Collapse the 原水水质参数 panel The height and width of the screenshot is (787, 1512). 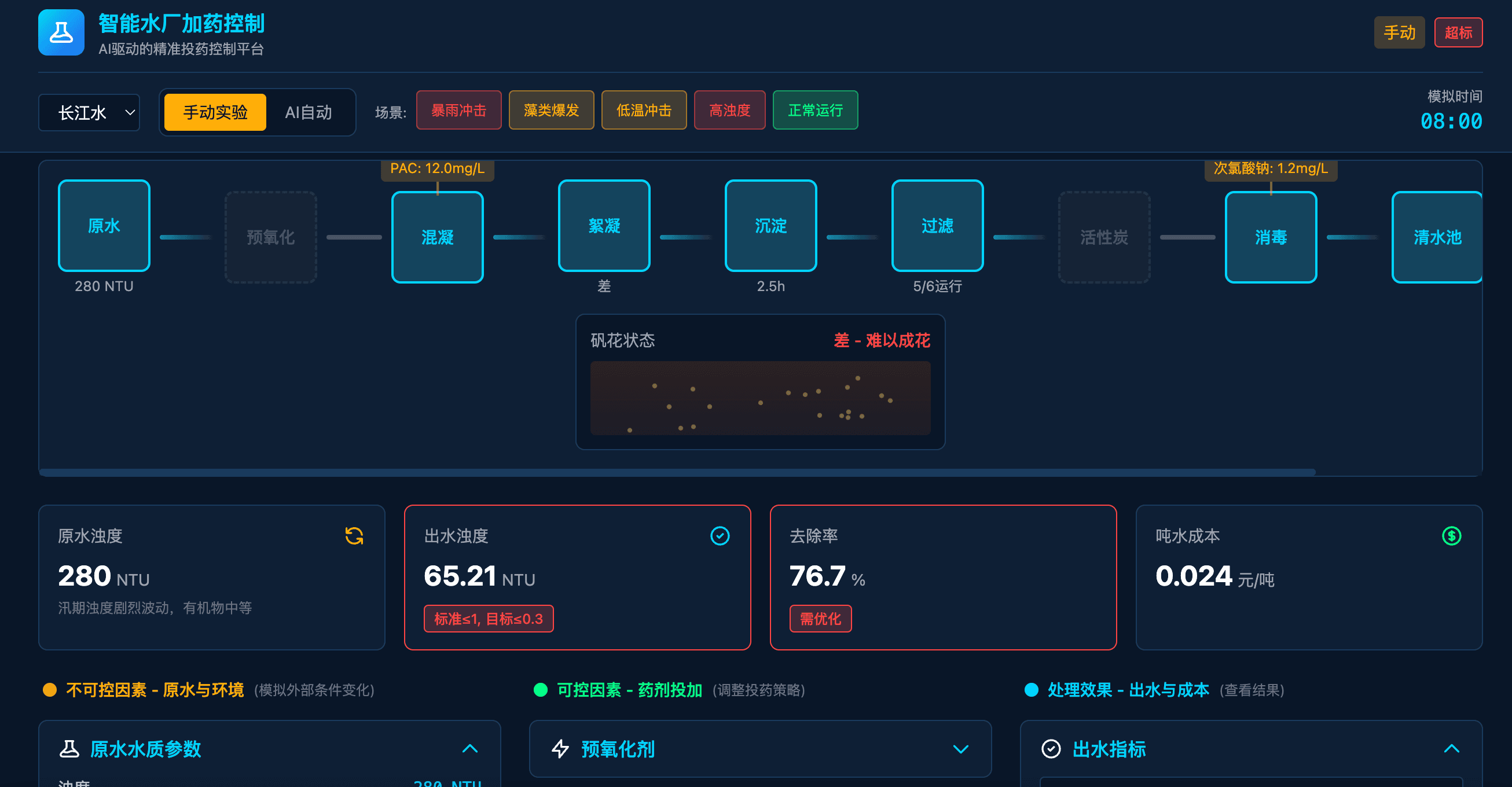coord(469,749)
